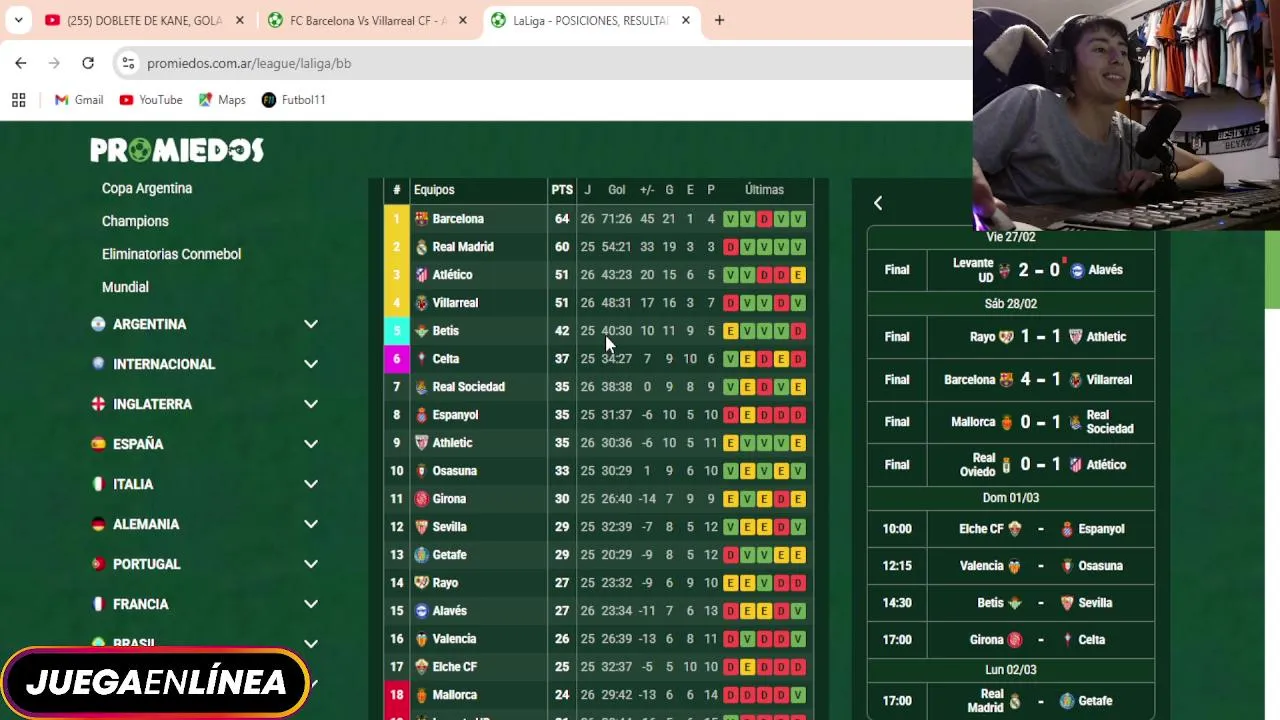The width and height of the screenshot is (1280, 720).
Task: Open Osasuna row in standings
Action: click(598, 471)
